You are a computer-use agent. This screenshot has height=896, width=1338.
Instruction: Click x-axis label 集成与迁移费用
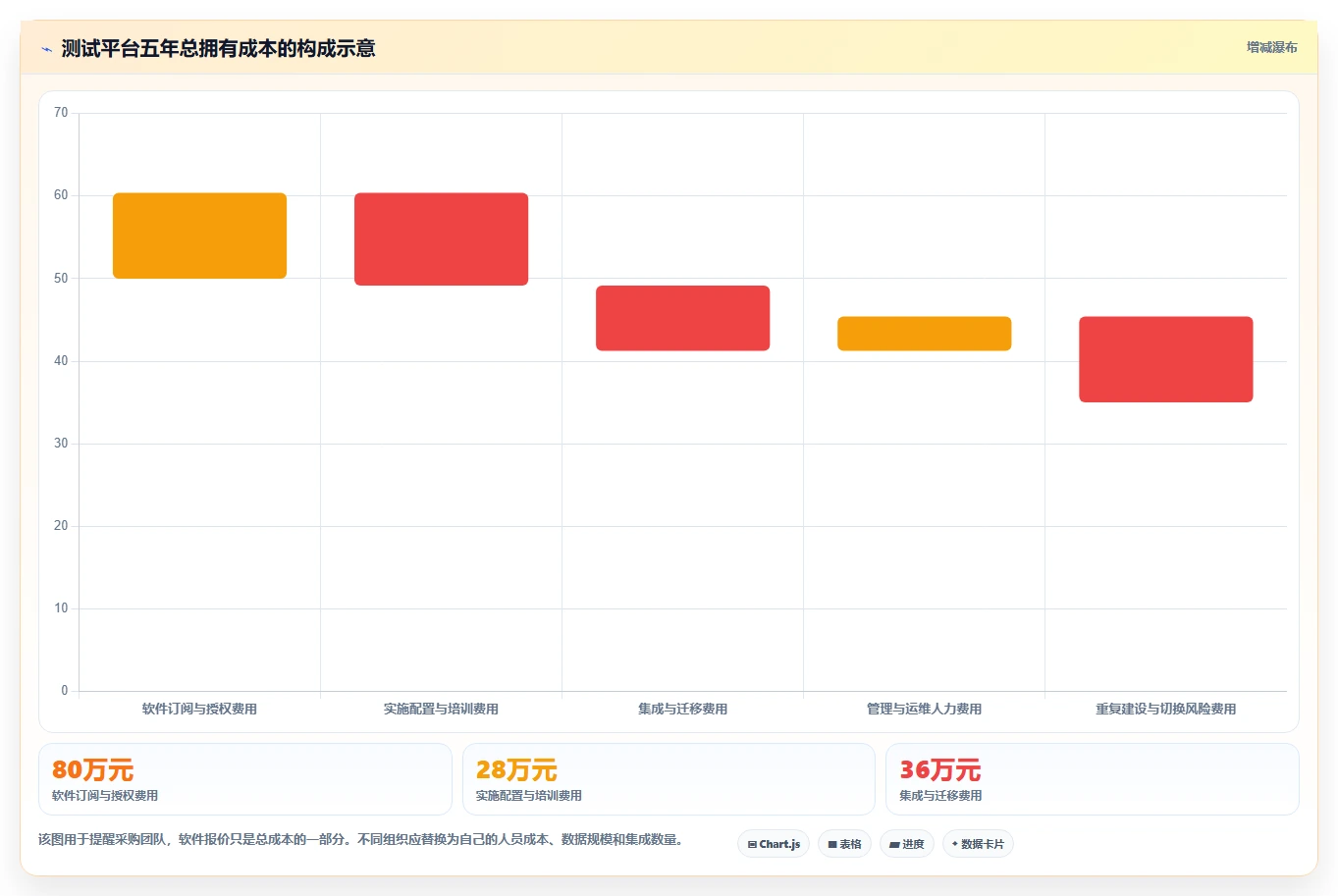682,709
